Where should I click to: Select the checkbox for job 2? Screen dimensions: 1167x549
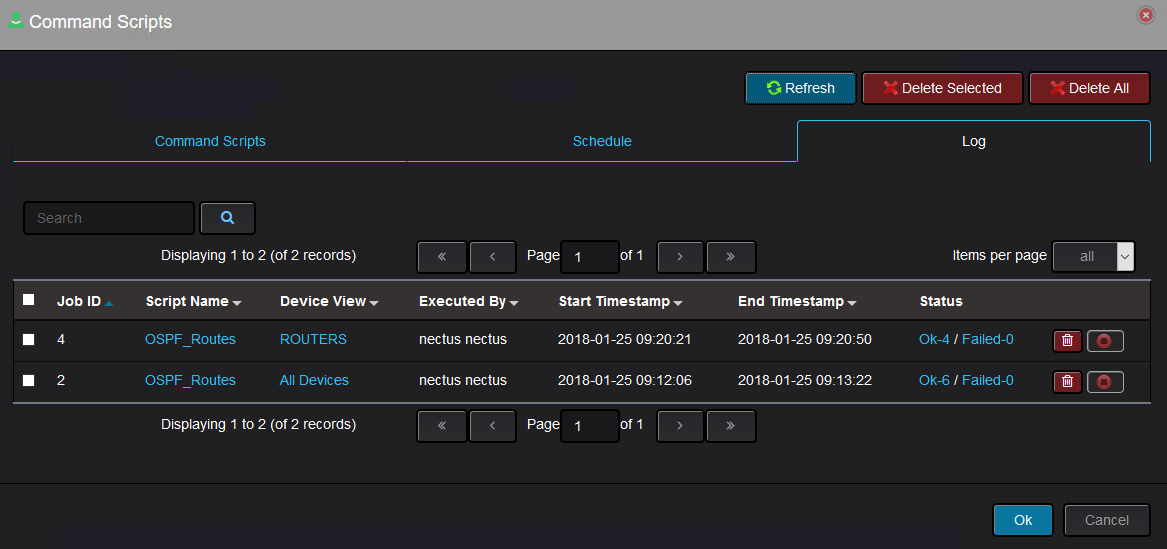[x=28, y=380]
